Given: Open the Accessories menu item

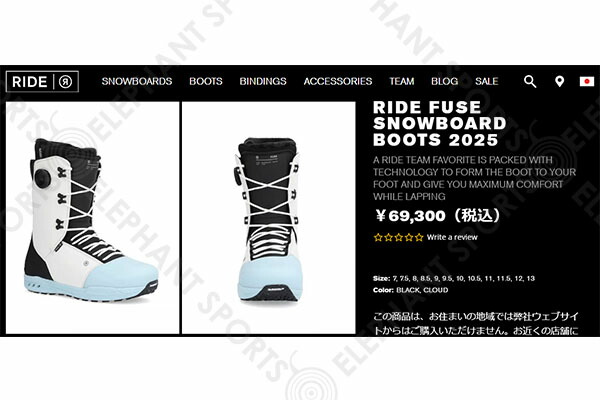Looking at the screenshot, I should tap(338, 81).
